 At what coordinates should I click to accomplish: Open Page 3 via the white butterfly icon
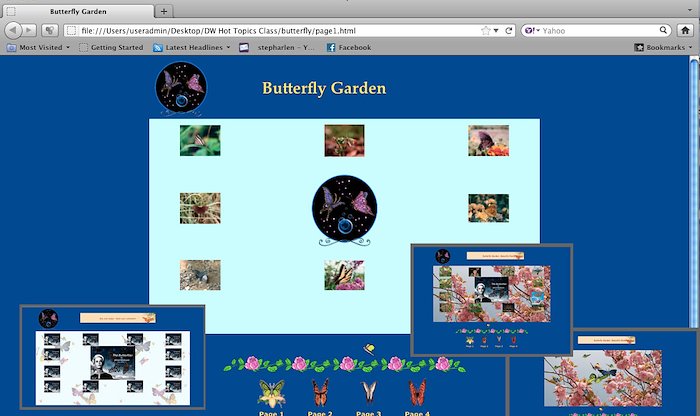point(369,392)
